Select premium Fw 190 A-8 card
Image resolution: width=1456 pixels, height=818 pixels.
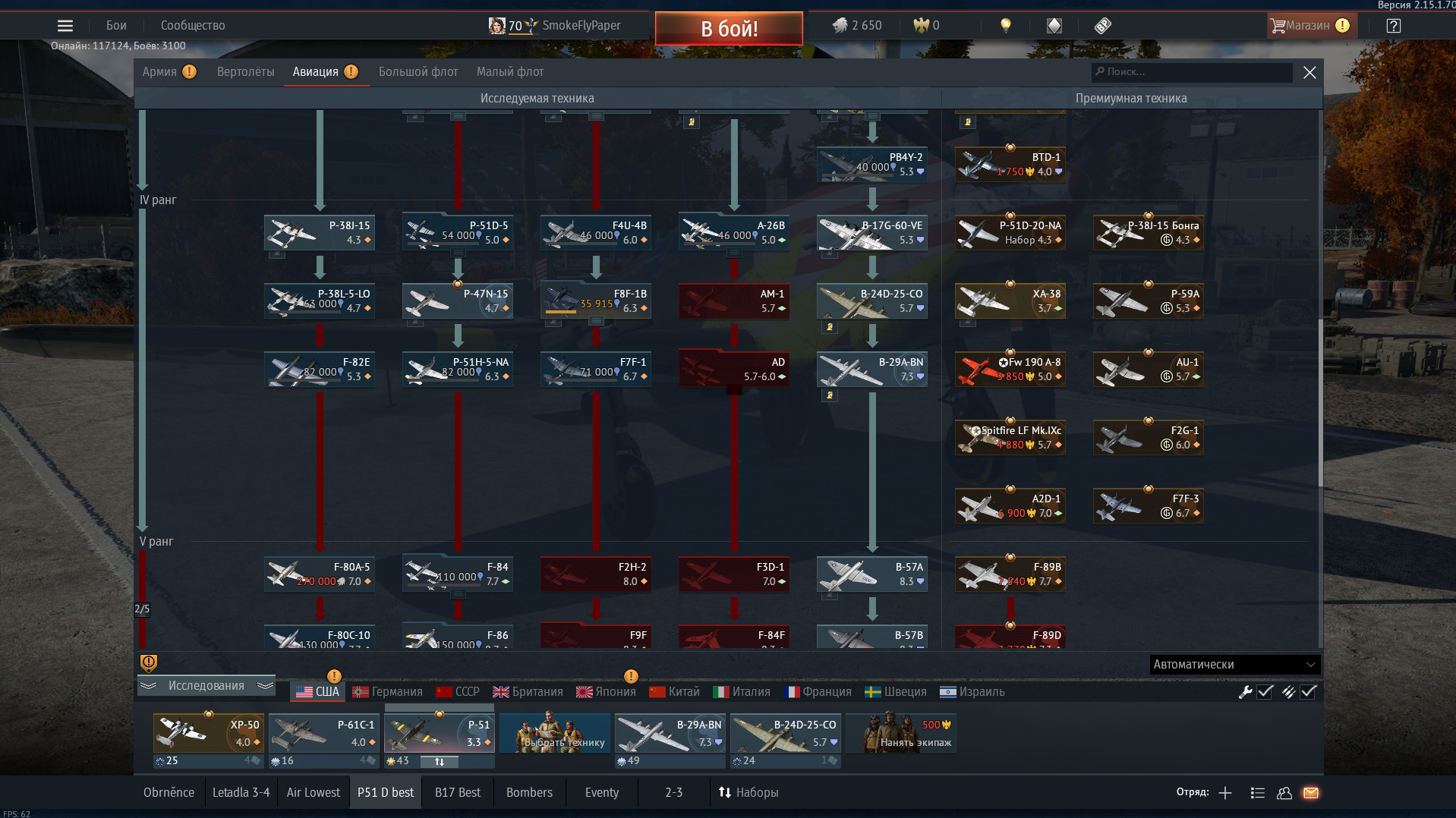click(x=1010, y=369)
